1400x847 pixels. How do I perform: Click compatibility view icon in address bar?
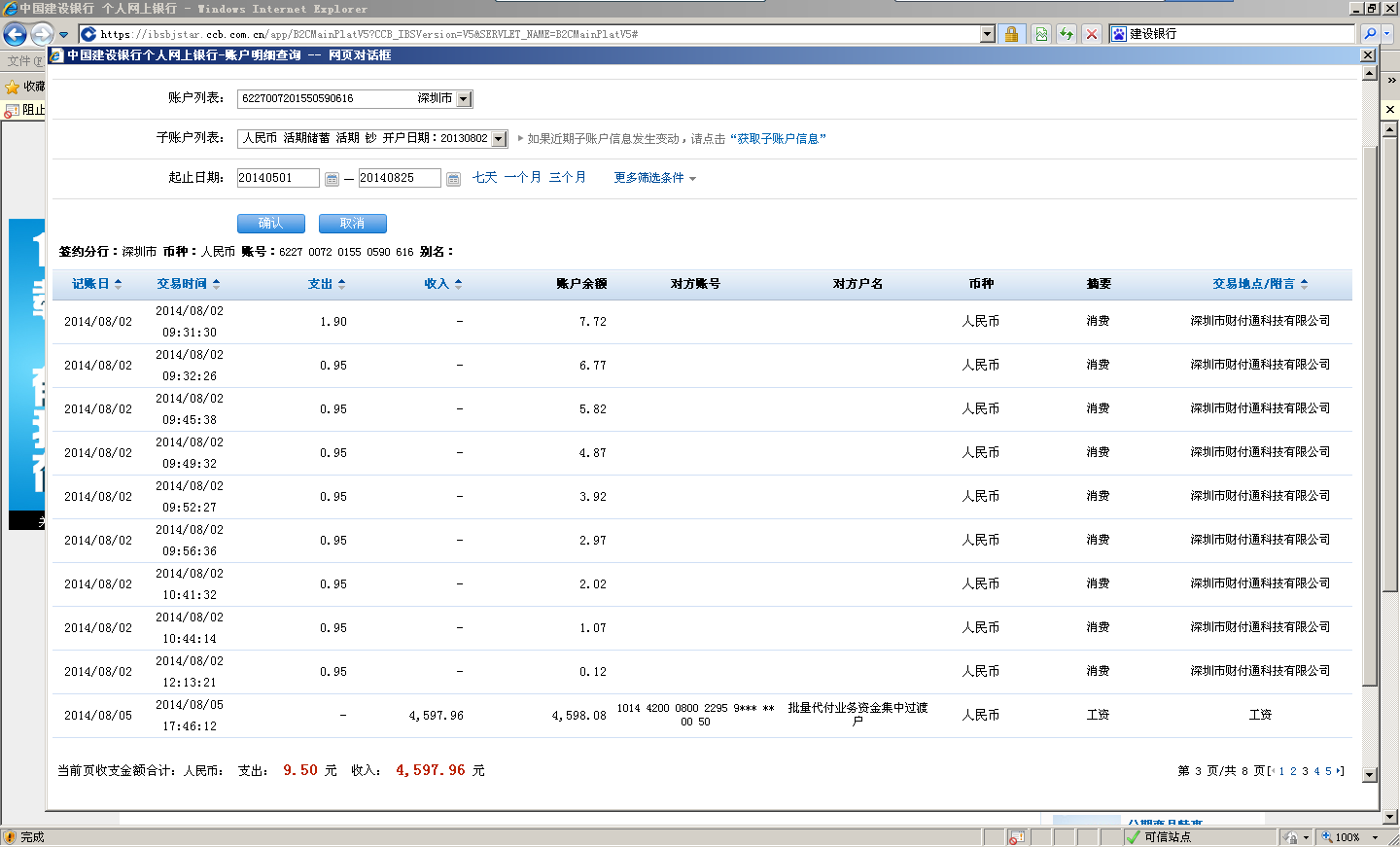1041,34
